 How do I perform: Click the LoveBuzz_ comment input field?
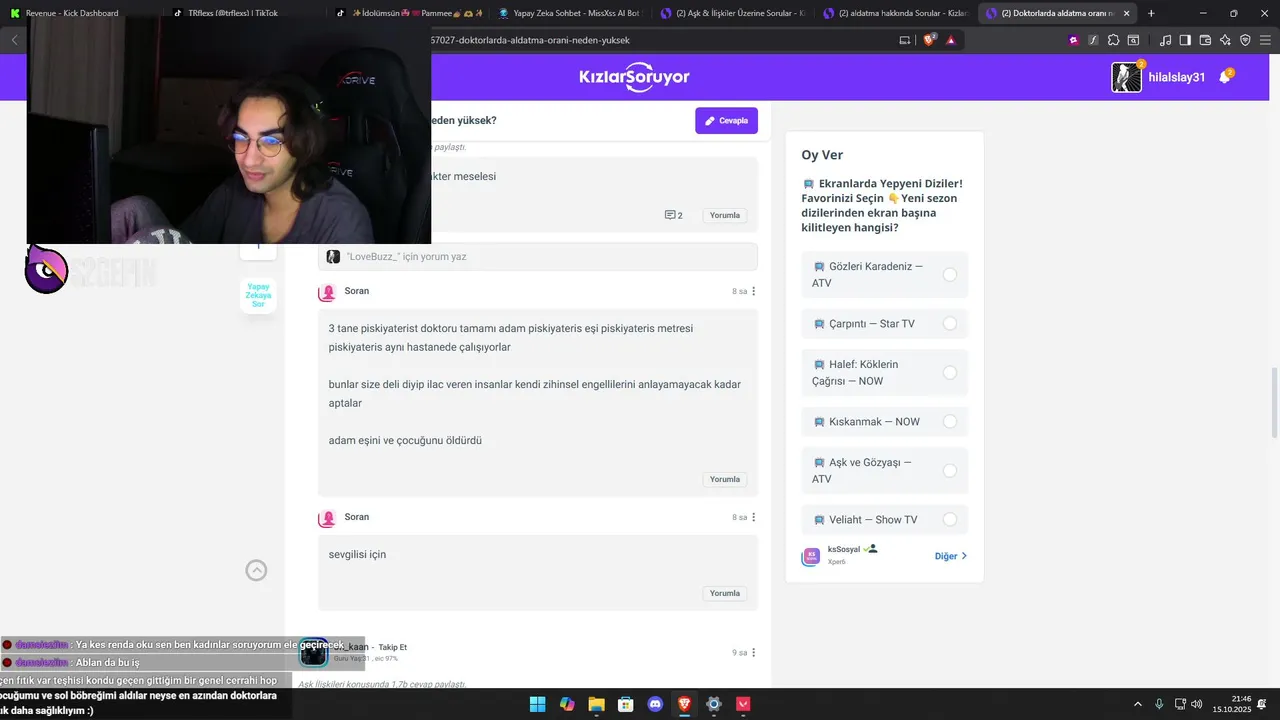coord(538,257)
